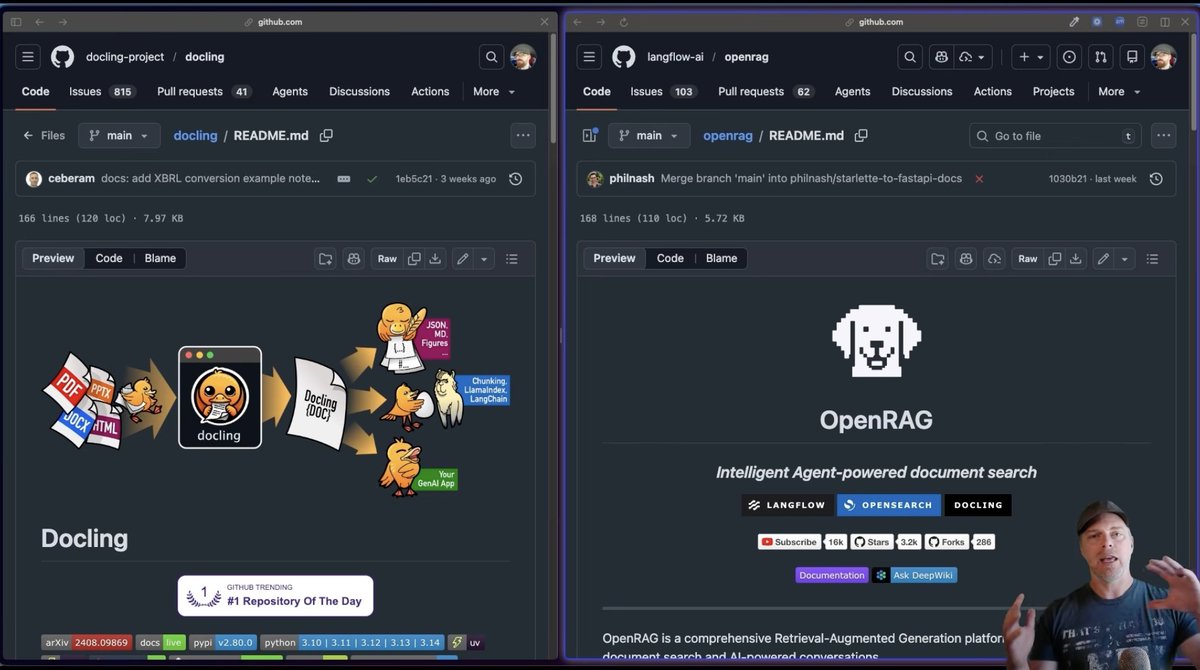Open Issues tab in docling repo
The height and width of the screenshot is (670, 1200).
tap(102, 91)
